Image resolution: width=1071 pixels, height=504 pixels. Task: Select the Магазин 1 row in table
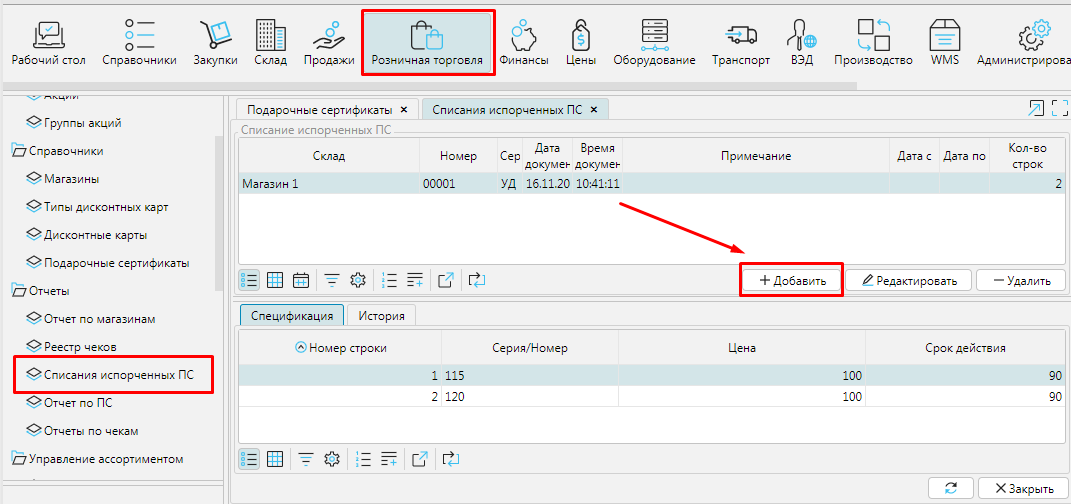click(330, 184)
